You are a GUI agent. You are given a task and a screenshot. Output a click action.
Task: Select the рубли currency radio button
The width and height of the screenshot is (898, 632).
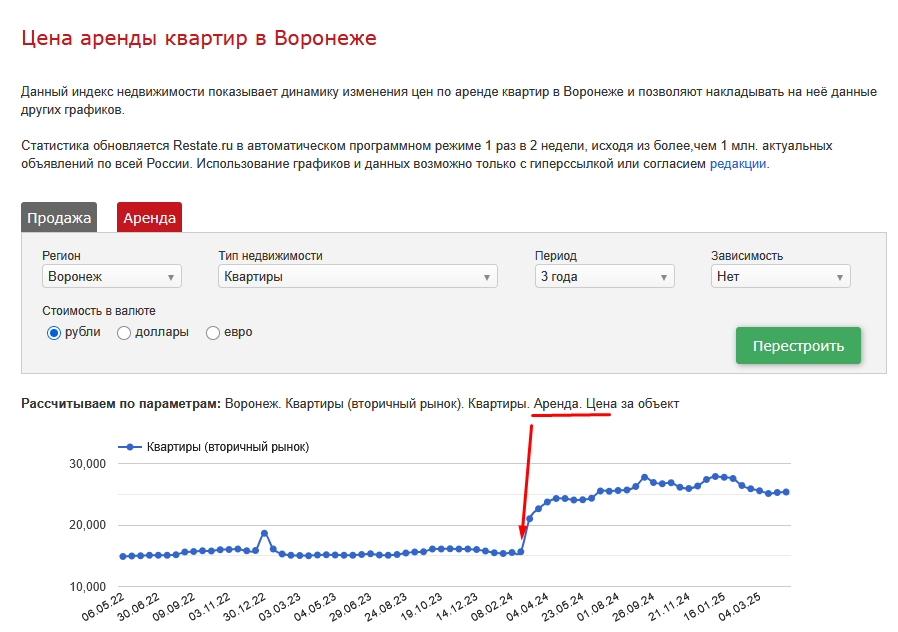pos(54,333)
